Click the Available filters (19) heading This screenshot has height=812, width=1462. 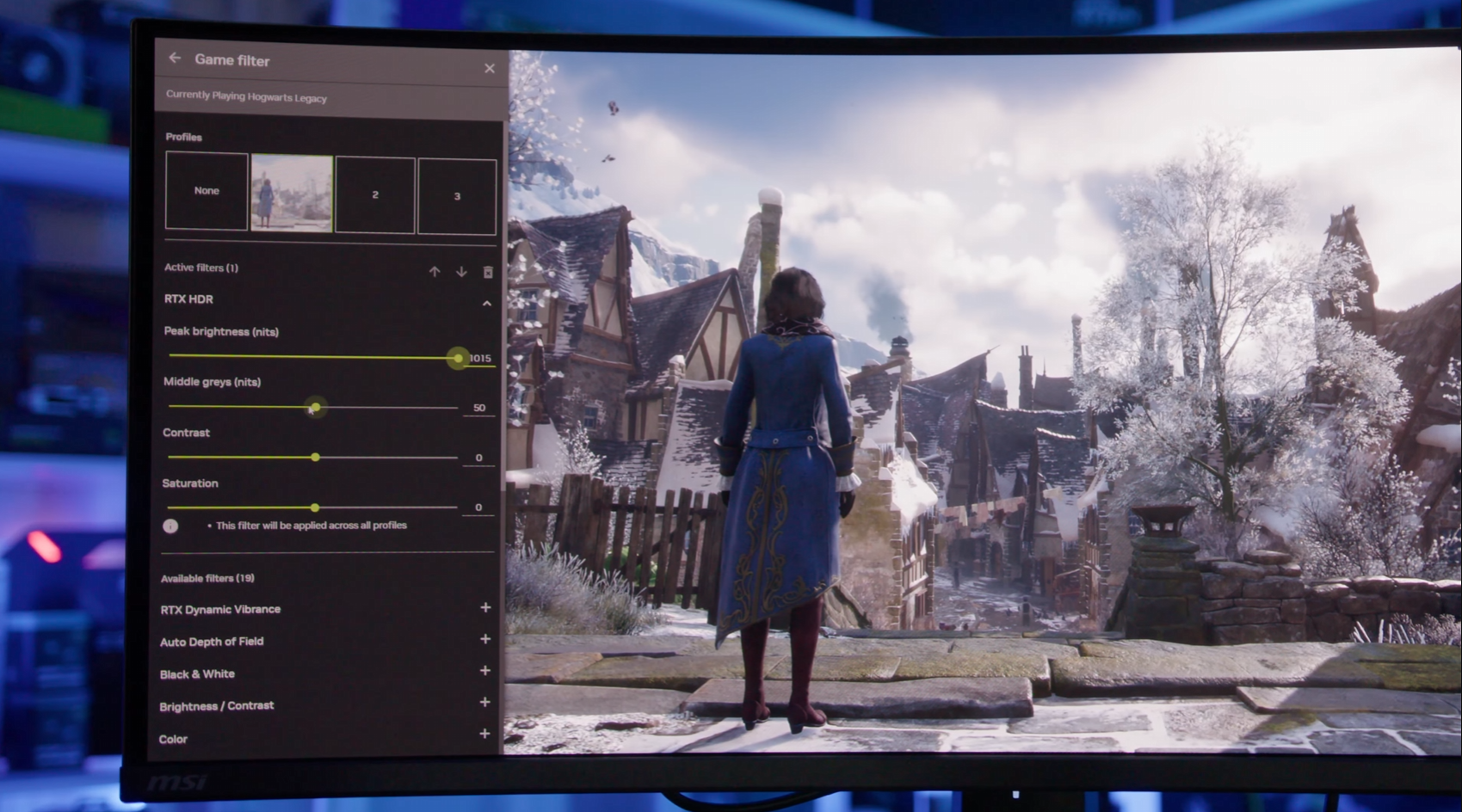click(207, 578)
